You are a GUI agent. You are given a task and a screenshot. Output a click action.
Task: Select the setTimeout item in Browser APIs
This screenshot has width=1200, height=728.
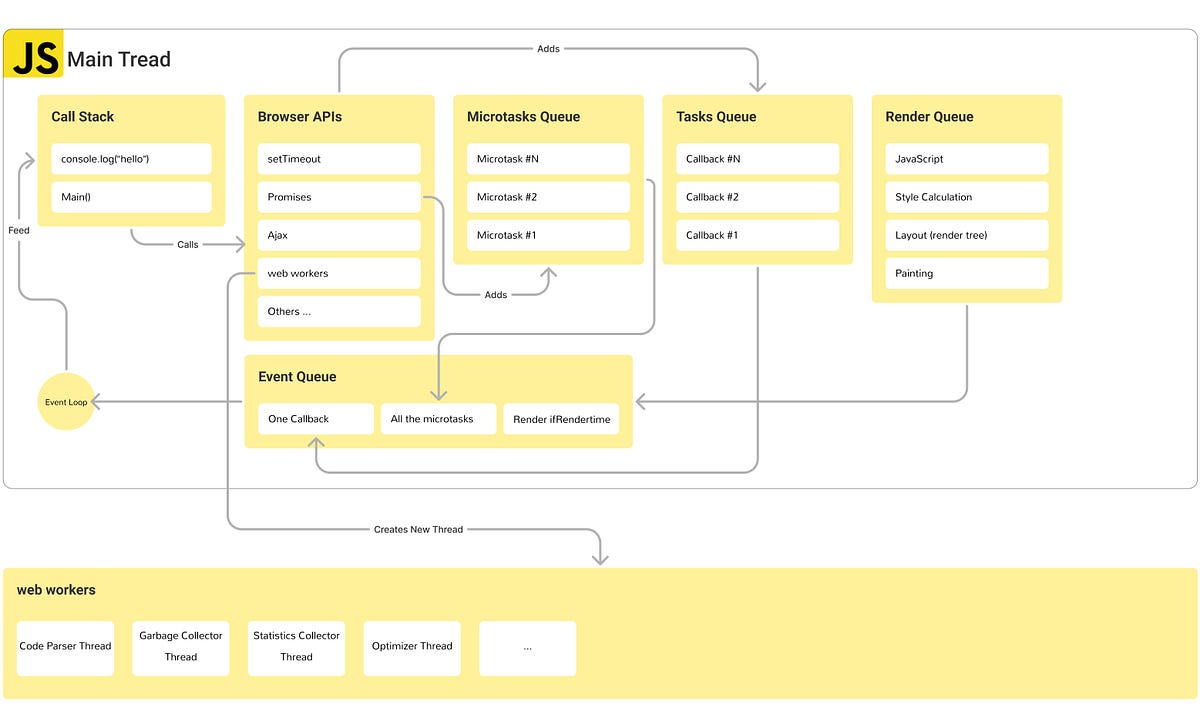tap(338, 158)
